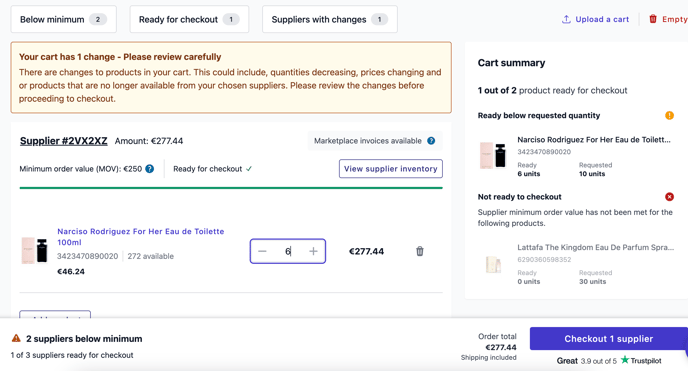Delete Narciso Rodriguez item with trash icon
Image resolution: width=688 pixels, height=371 pixels.
coord(420,251)
